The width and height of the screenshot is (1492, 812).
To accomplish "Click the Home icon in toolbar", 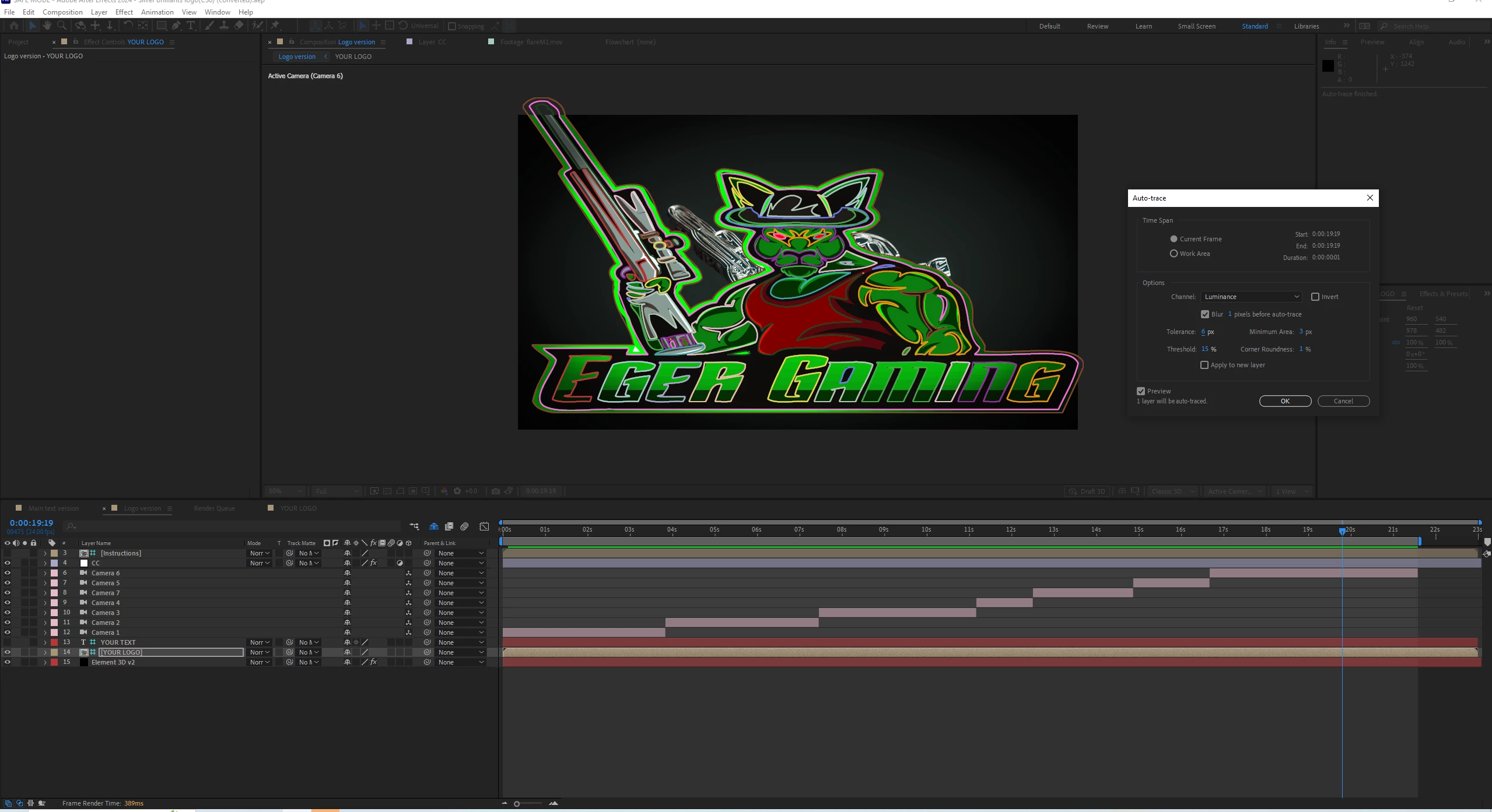I will [14, 26].
